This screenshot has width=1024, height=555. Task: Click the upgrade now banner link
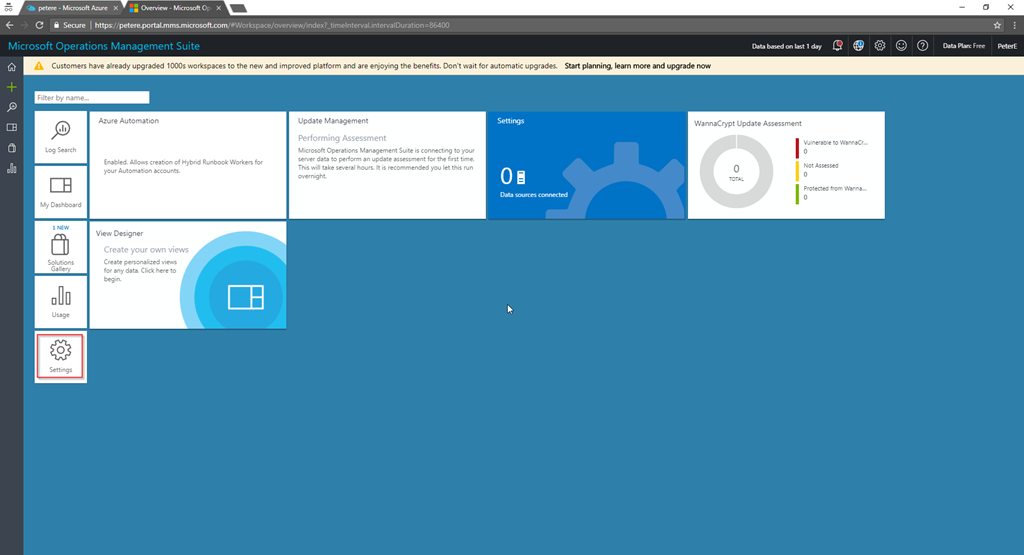click(638, 66)
